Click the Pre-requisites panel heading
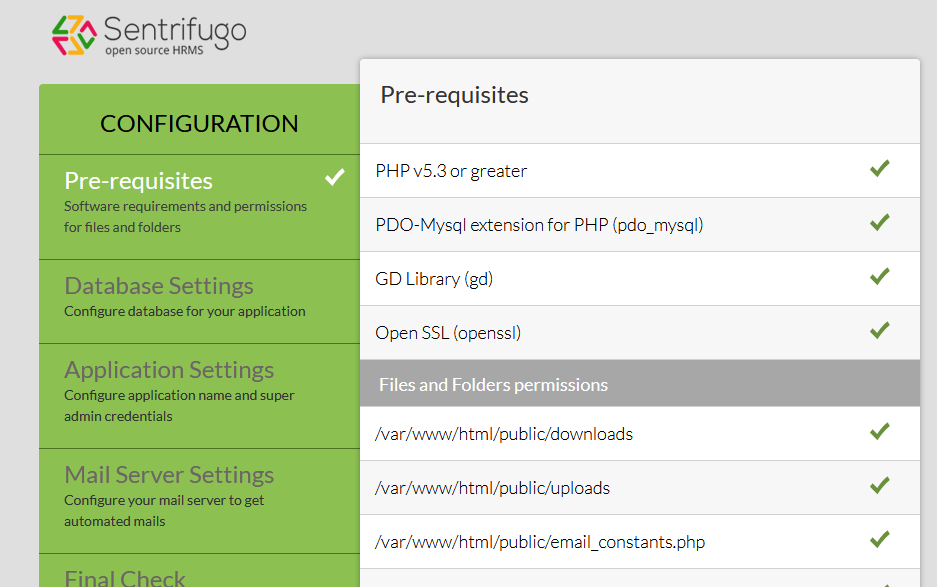The width and height of the screenshot is (937, 587). point(454,95)
